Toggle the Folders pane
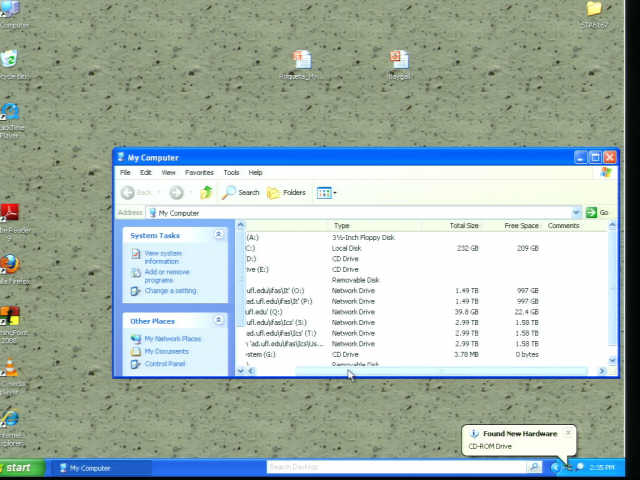The image size is (640, 480). (x=286, y=192)
